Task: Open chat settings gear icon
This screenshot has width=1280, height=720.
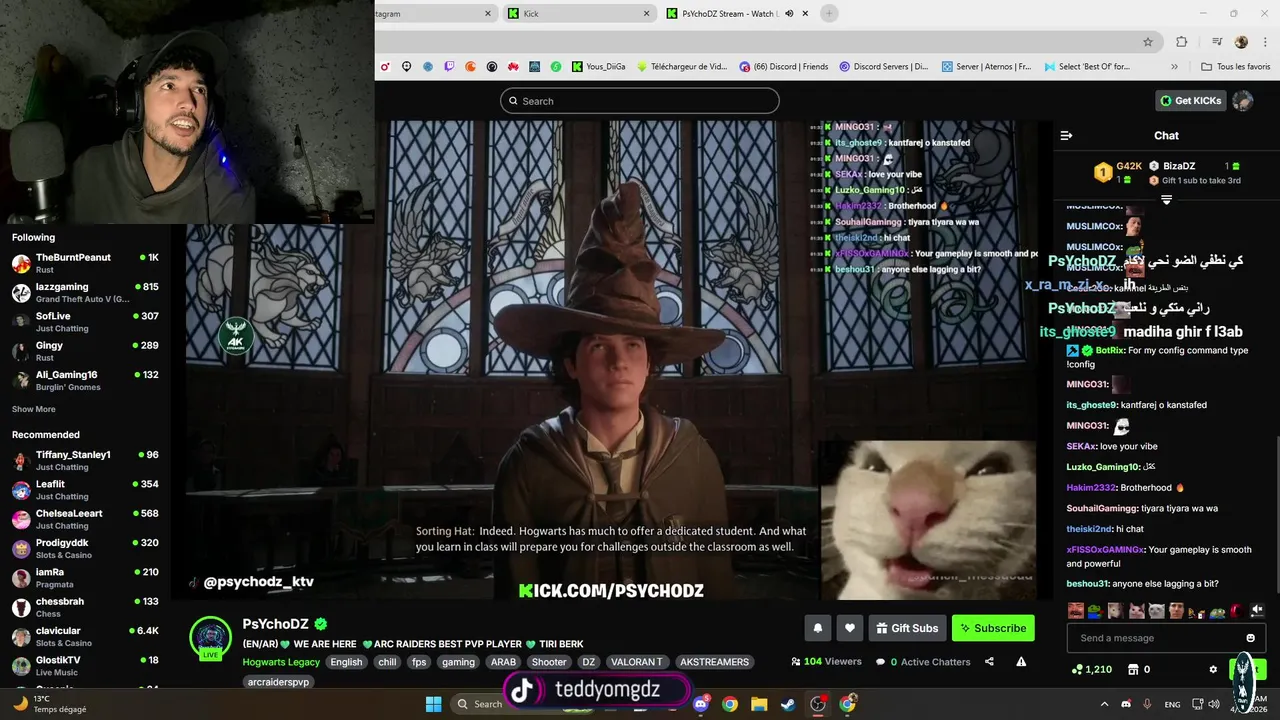Action: pyautogui.click(x=1213, y=669)
